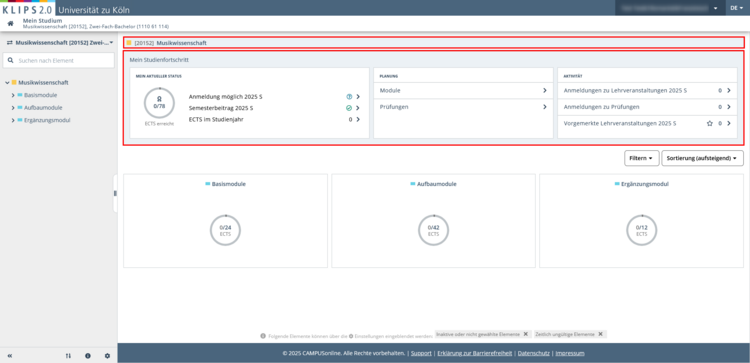Screen dimensions: 750x363
Task: Click the 'ECTS im Studienjahr' label
Action: click(216, 120)
